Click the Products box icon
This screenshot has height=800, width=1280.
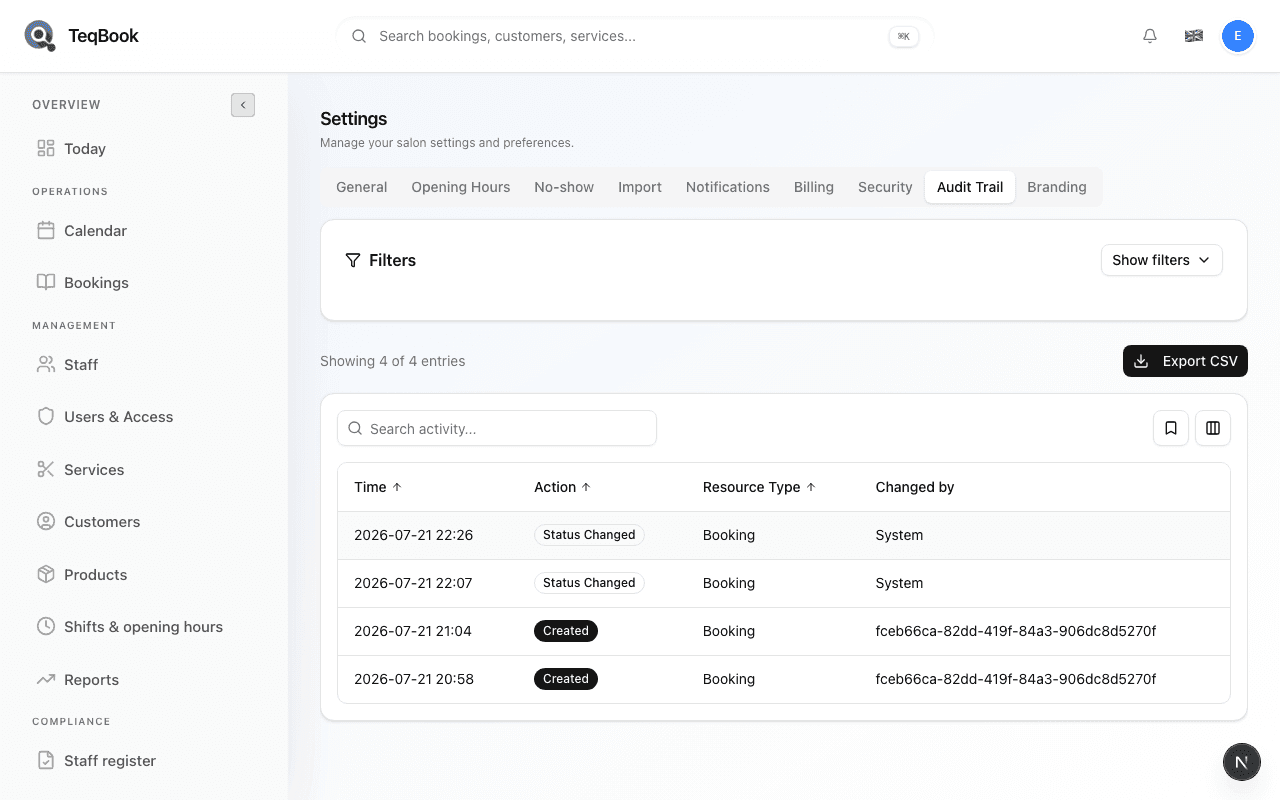[46, 574]
